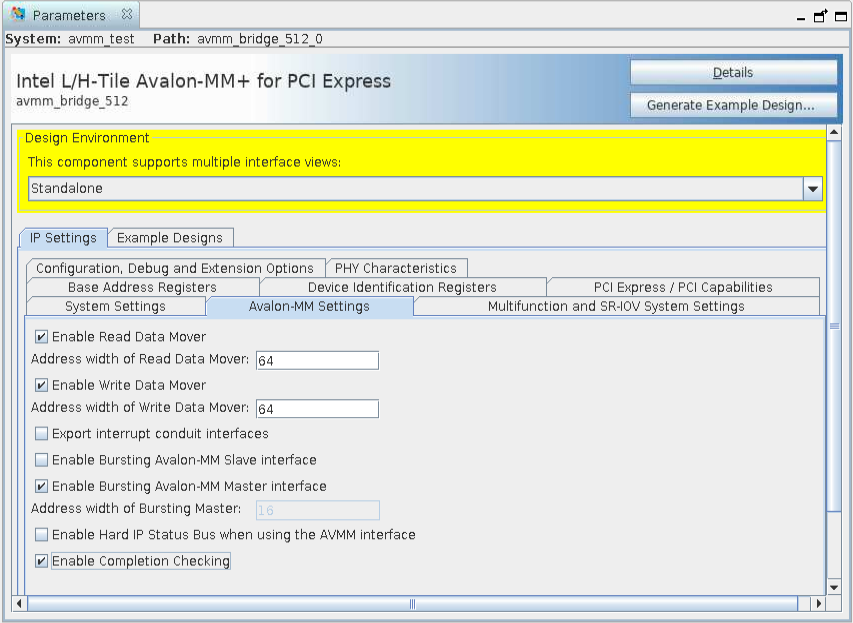Screen dimensions: 853x623
Task: Open Multifunction and SR-IOV System Settings tab
Action: click(616, 306)
